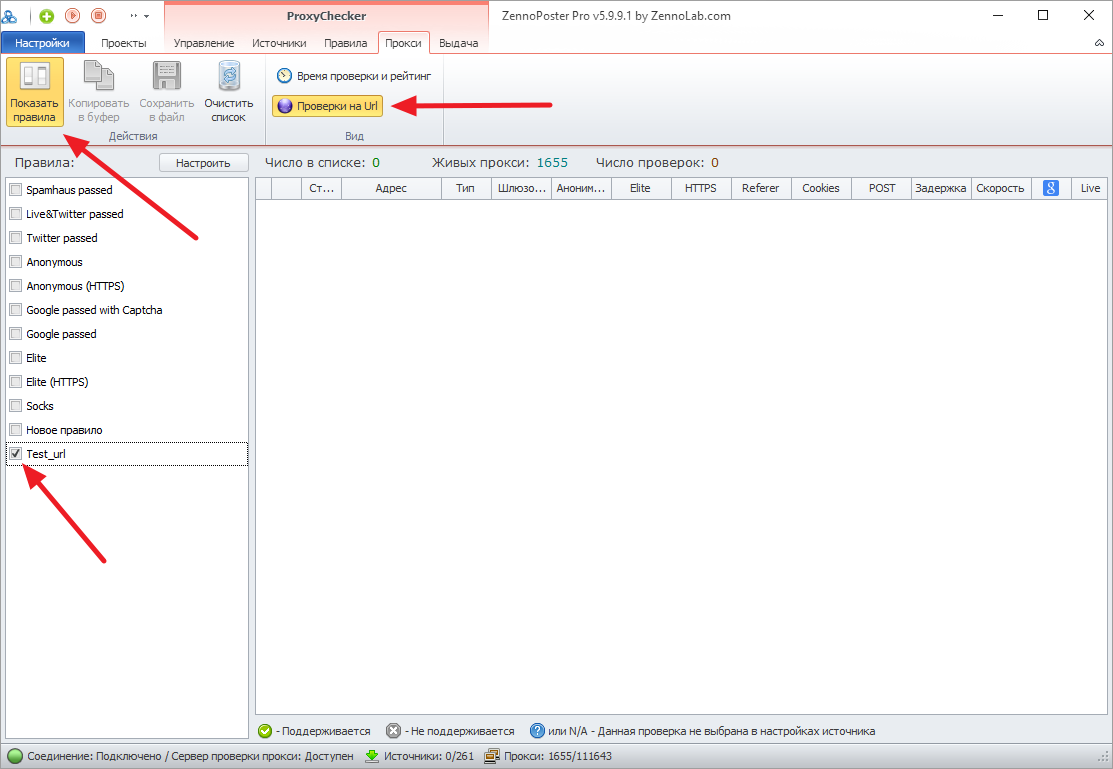Viewport: 1113px width, 769px height.
Task: Click the Аноним... column header
Action: [x=581, y=188]
